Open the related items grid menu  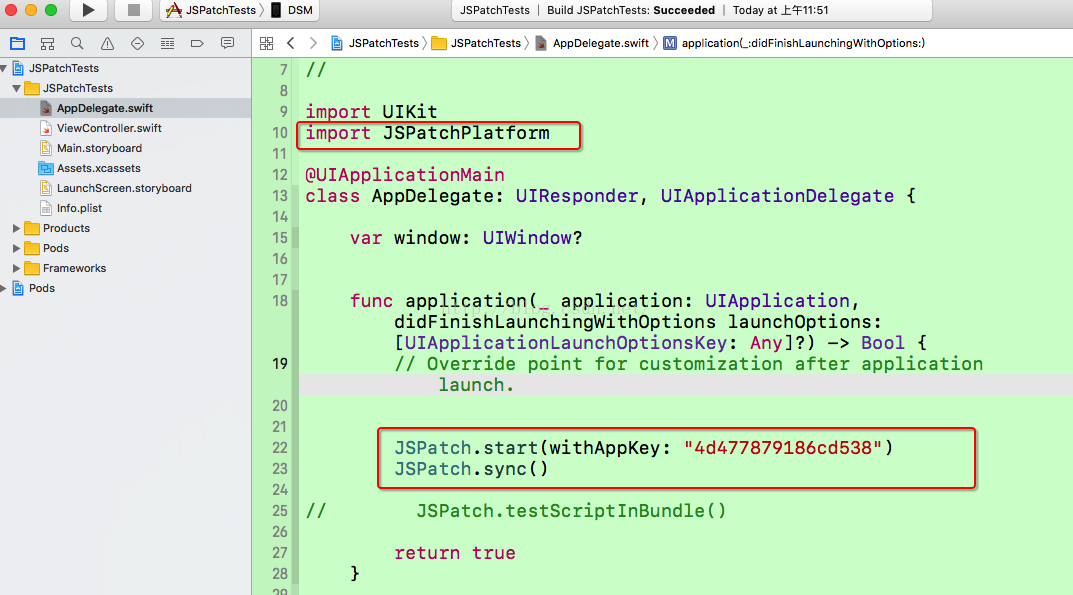(267, 43)
